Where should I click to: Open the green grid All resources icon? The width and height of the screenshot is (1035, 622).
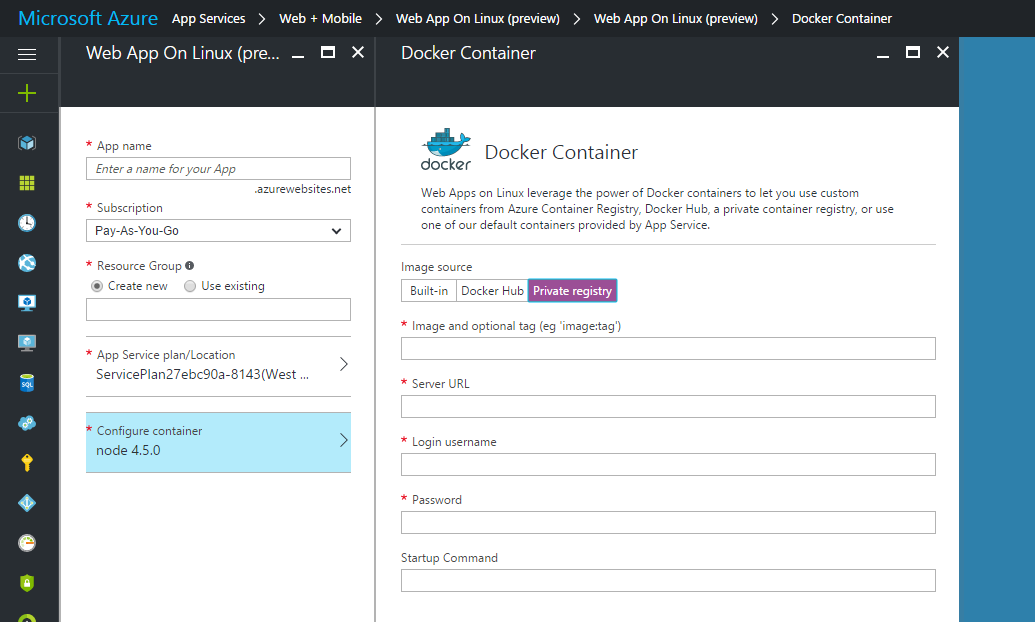[27, 183]
